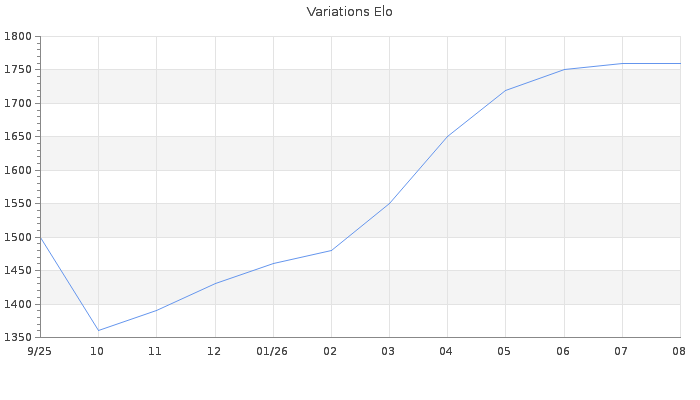Click the line's data point at 02

tap(331, 250)
